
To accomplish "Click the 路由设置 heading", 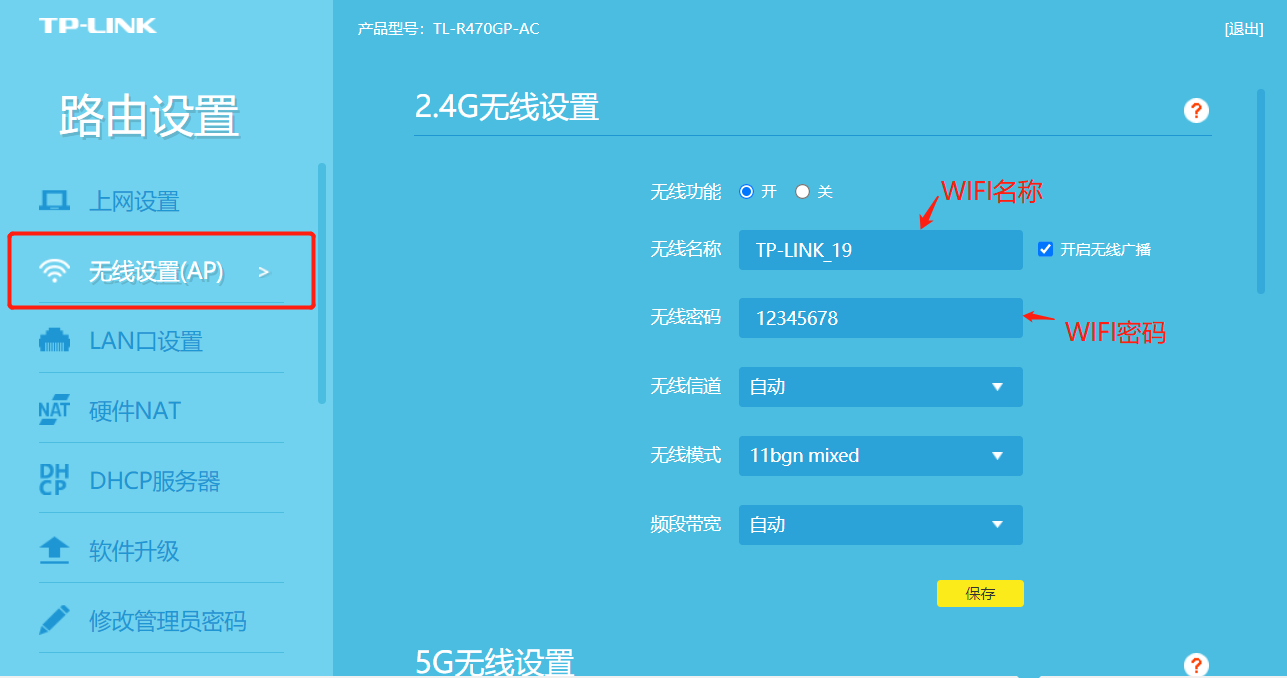I will click(149, 117).
